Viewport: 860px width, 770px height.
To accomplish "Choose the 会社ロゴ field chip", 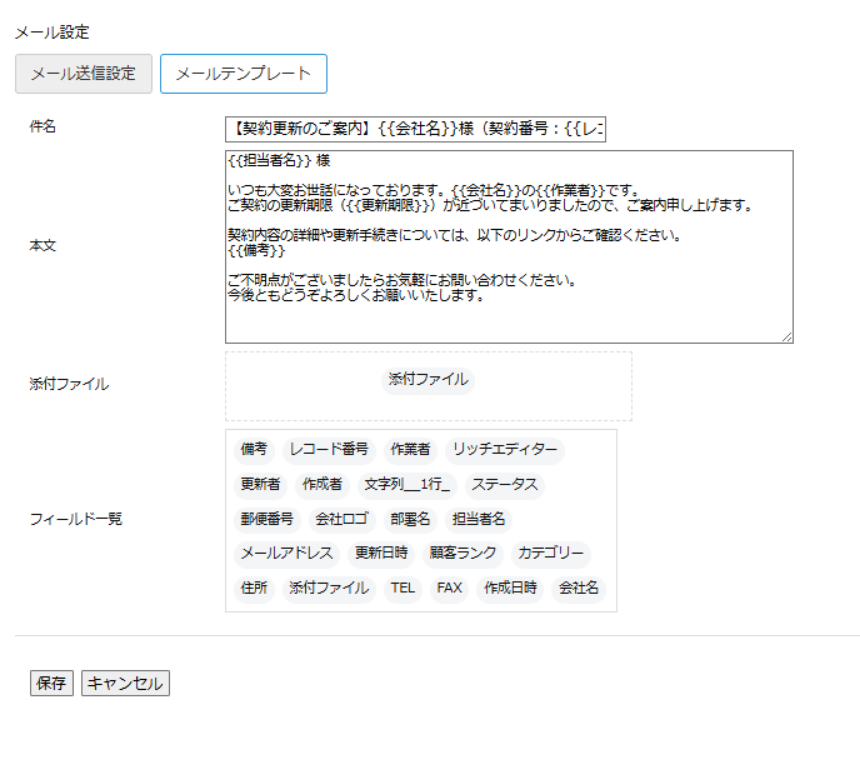I will click(x=342, y=519).
